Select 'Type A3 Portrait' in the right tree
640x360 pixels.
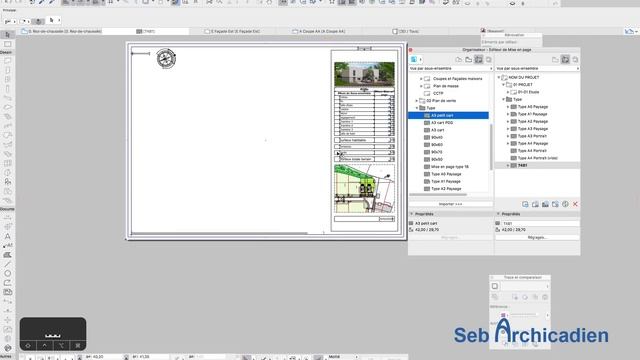(532, 136)
